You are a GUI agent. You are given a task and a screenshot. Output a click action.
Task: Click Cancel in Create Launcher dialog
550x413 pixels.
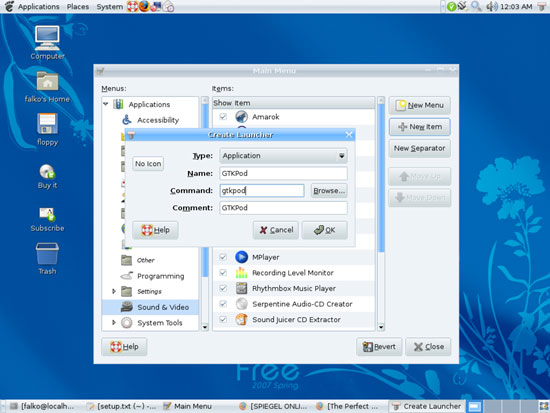276,230
